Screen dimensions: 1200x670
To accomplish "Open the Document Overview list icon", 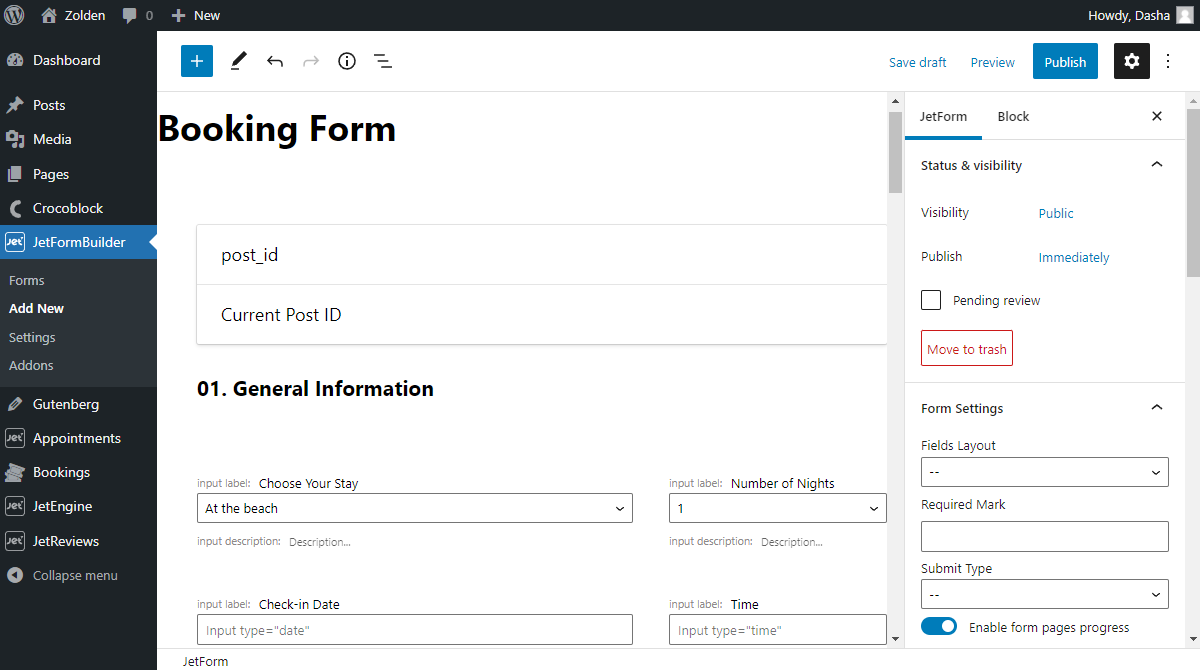I will coord(382,61).
